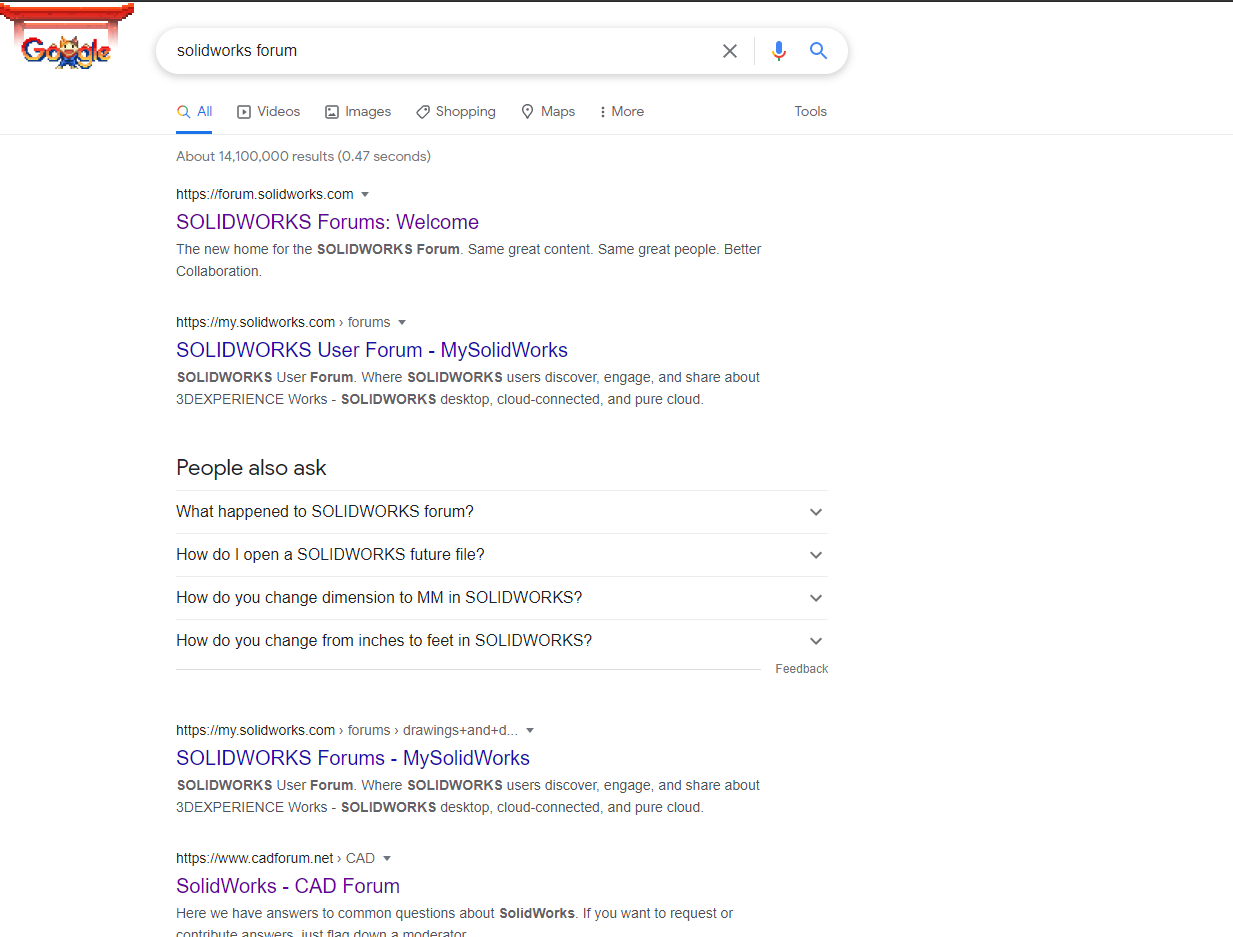The image size is (1233, 937).
Task: Click the Feedback link under People also ask
Action: click(x=801, y=669)
